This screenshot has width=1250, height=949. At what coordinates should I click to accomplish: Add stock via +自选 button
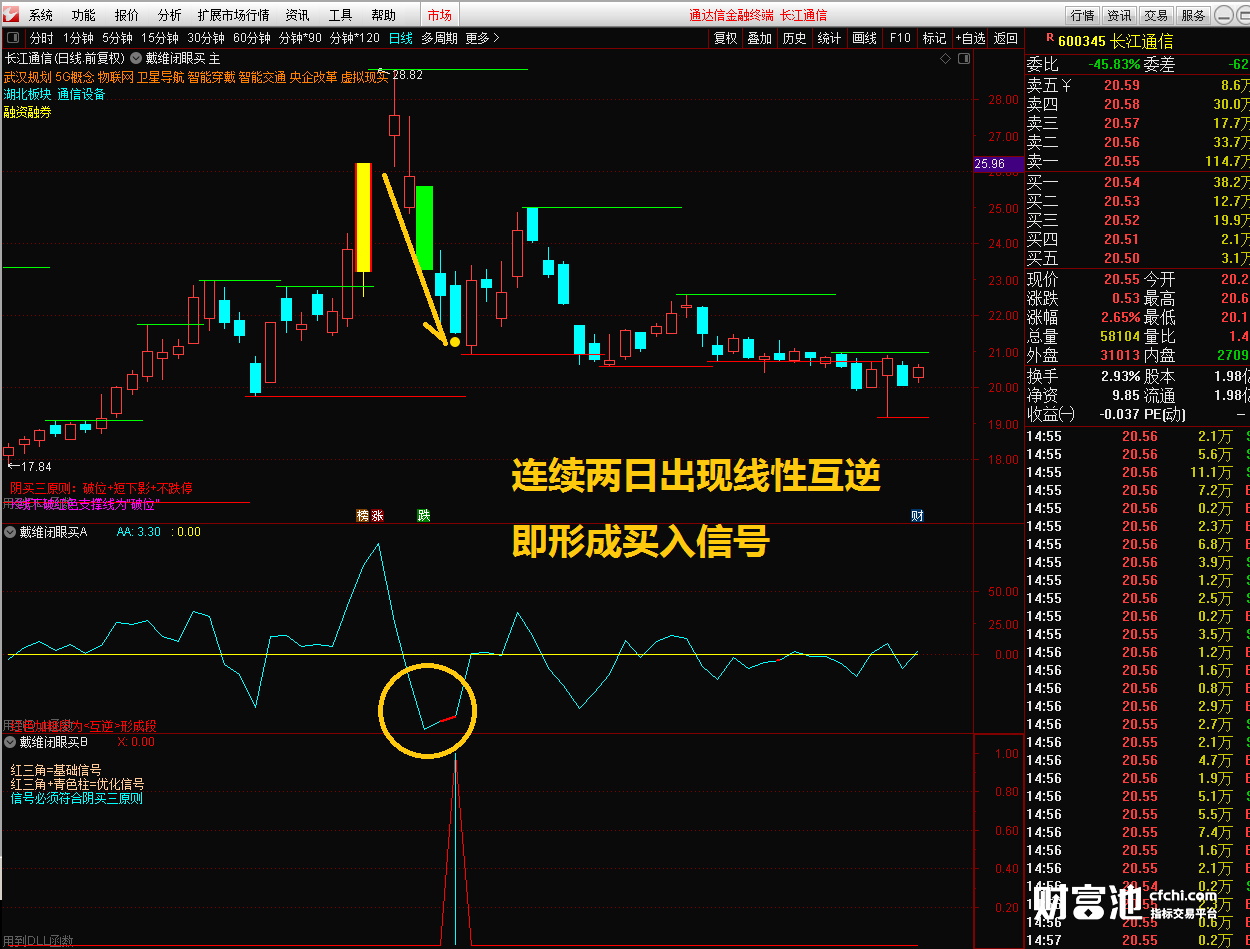(970, 38)
